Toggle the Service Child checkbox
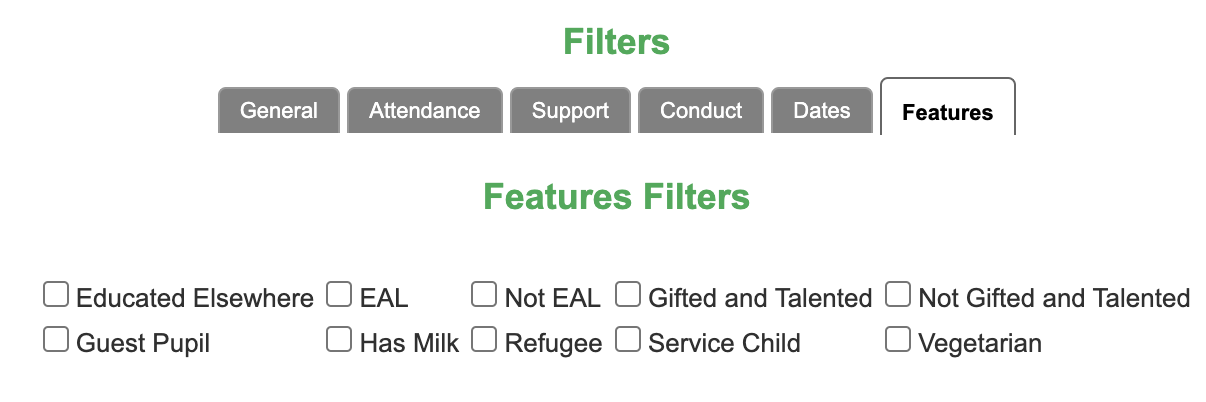The image size is (1206, 402). pos(628,340)
